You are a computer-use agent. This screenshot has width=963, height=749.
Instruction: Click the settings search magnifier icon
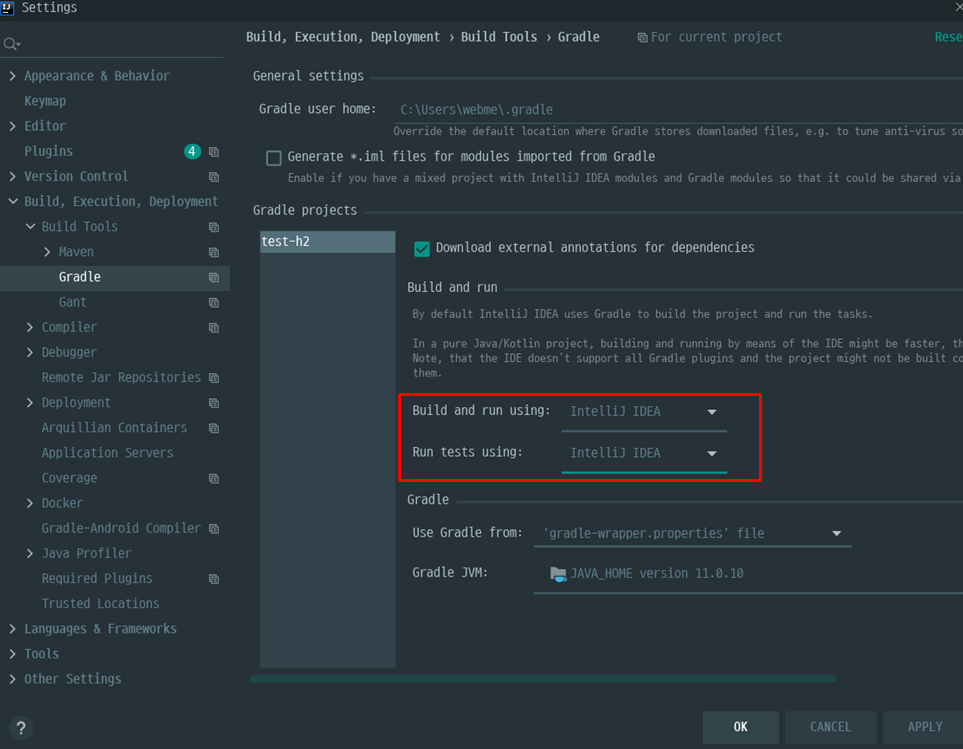click(x=11, y=44)
